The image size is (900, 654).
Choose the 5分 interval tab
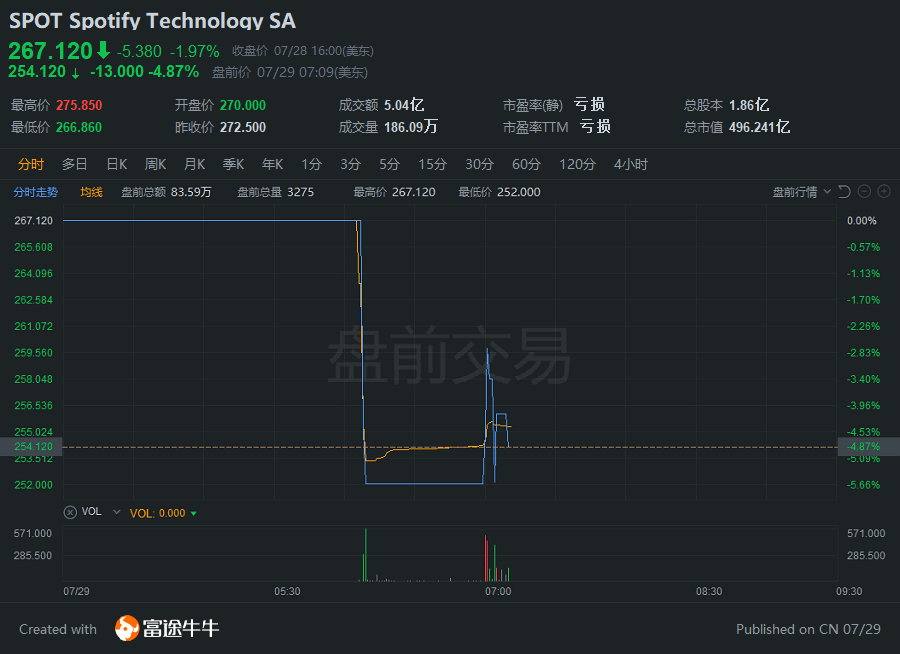click(389, 164)
